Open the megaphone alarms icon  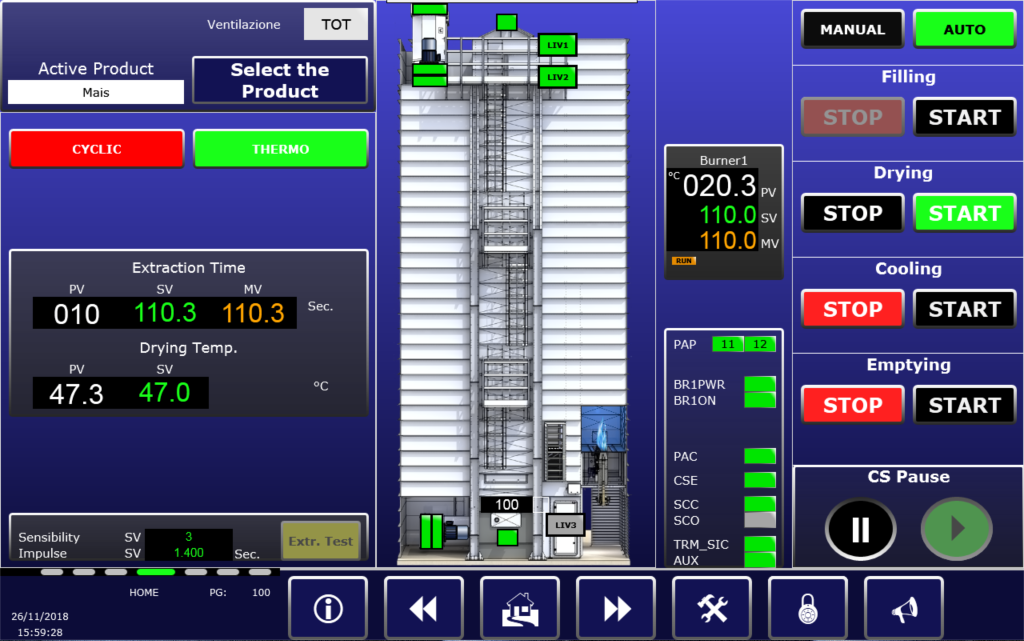(x=903, y=608)
